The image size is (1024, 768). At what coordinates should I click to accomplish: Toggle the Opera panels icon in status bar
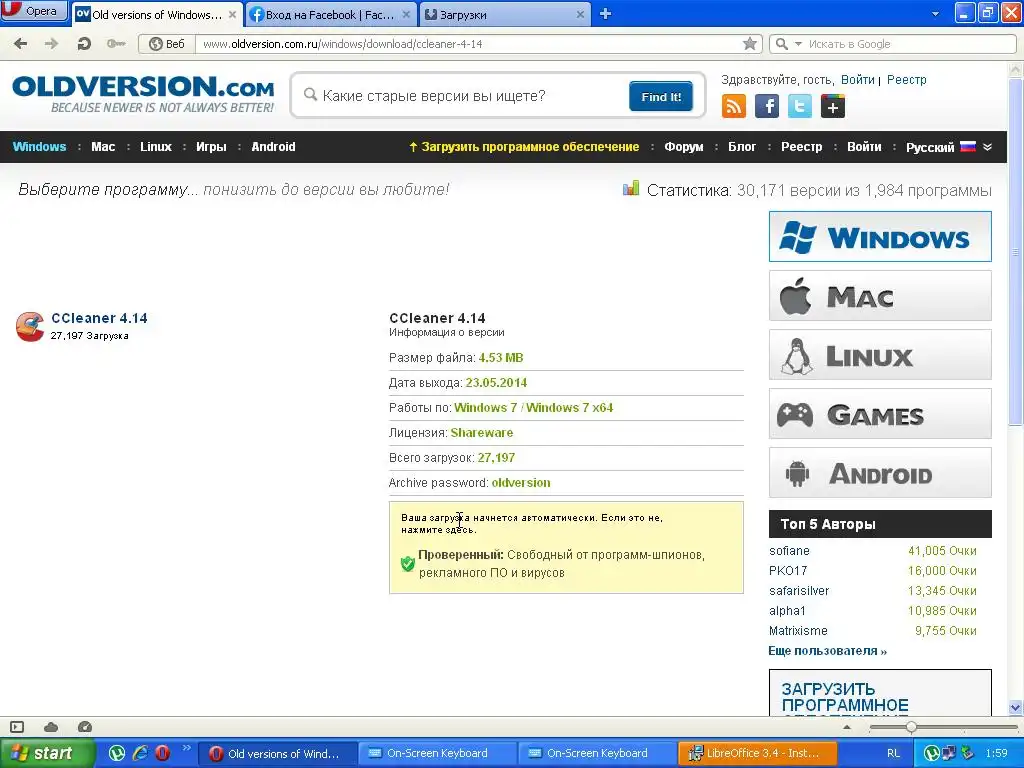coord(17,727)
